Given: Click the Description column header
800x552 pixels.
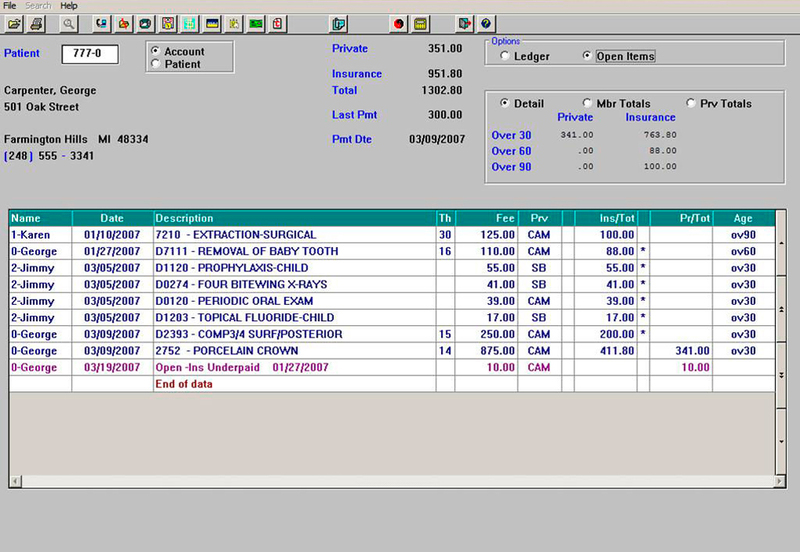Looking at the screenshot, I should [295, 218].
